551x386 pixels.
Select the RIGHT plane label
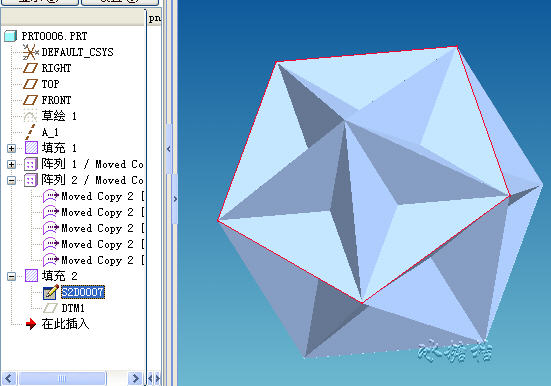(x=56, y=68)
